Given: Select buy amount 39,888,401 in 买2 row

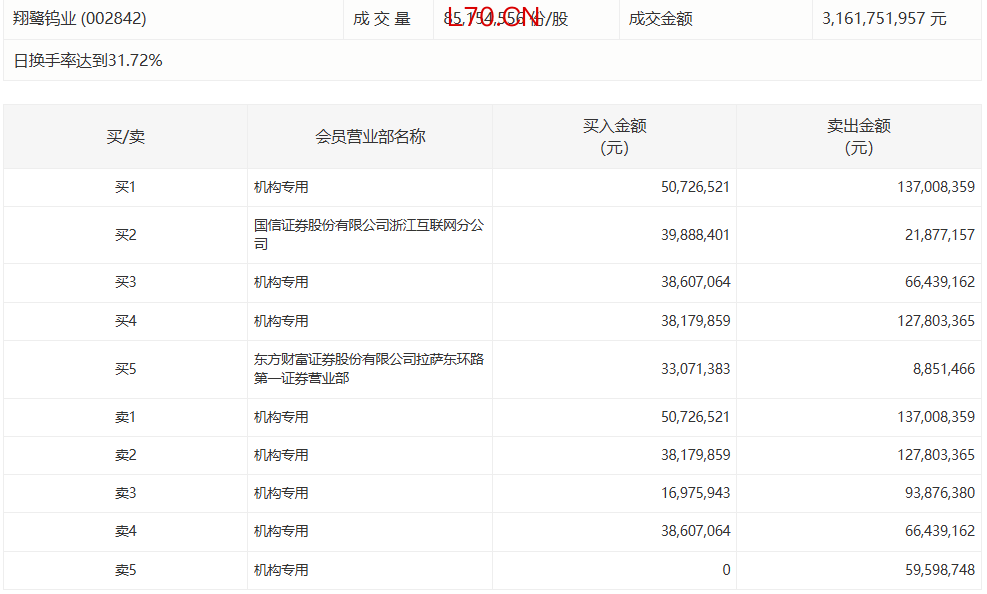Looking at the screenshot, I should coord(690,235).
